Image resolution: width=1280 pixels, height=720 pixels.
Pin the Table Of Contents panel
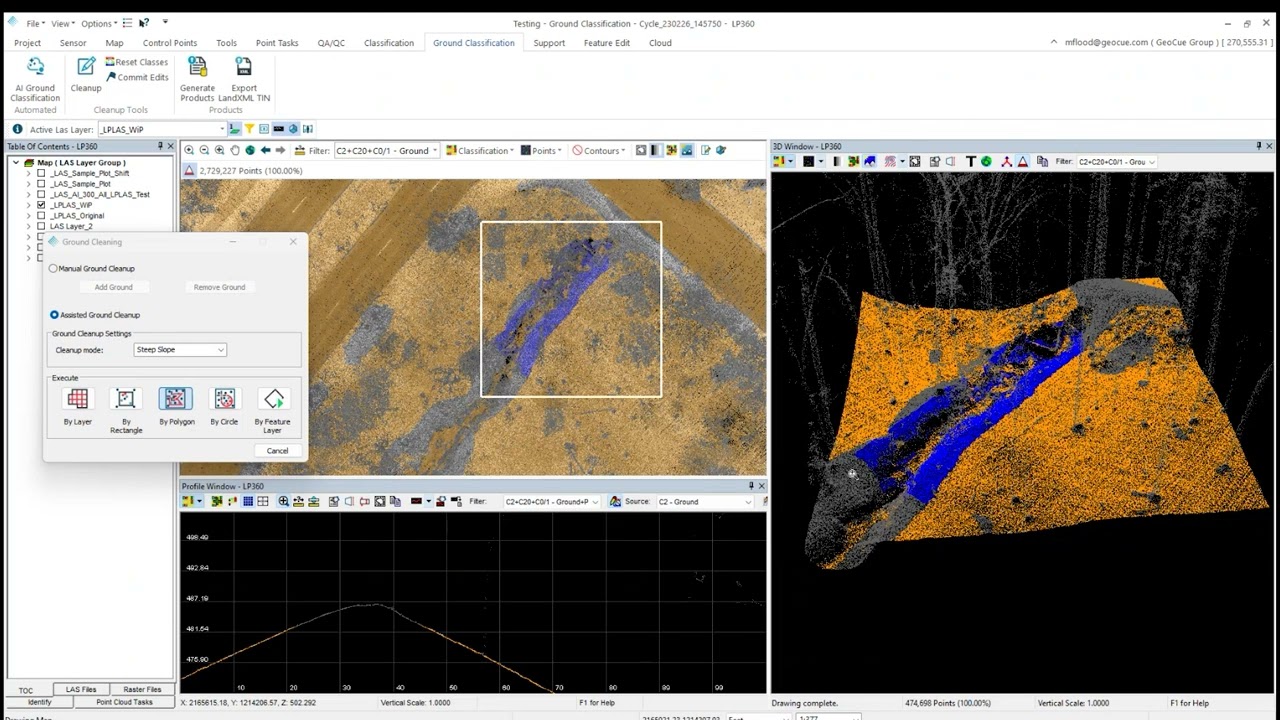click(160, 146)
